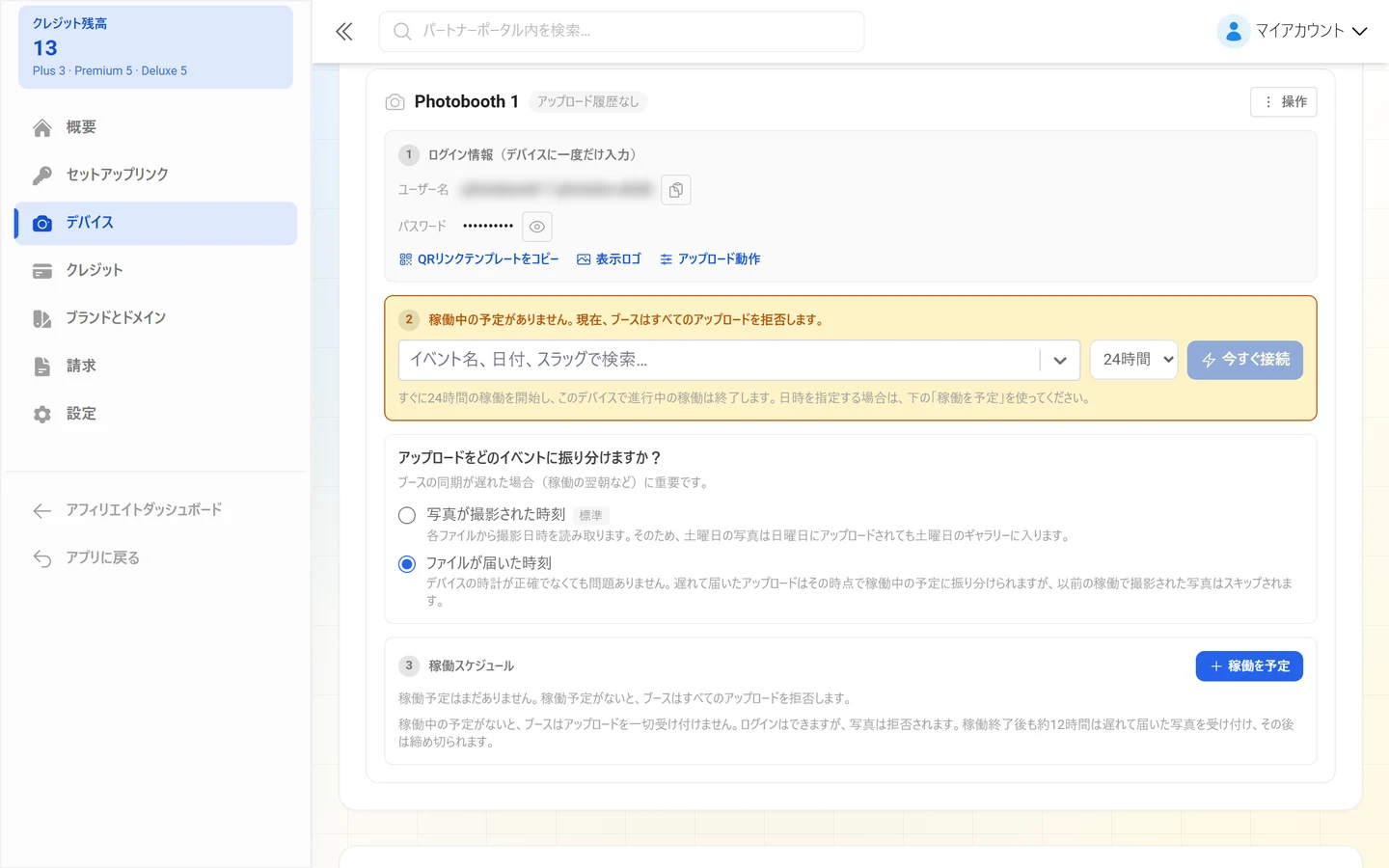This screenshot has width=1389, height=868.
Task: Select 写真が撮影された時刻 radio option
Action: pos(407,515)
